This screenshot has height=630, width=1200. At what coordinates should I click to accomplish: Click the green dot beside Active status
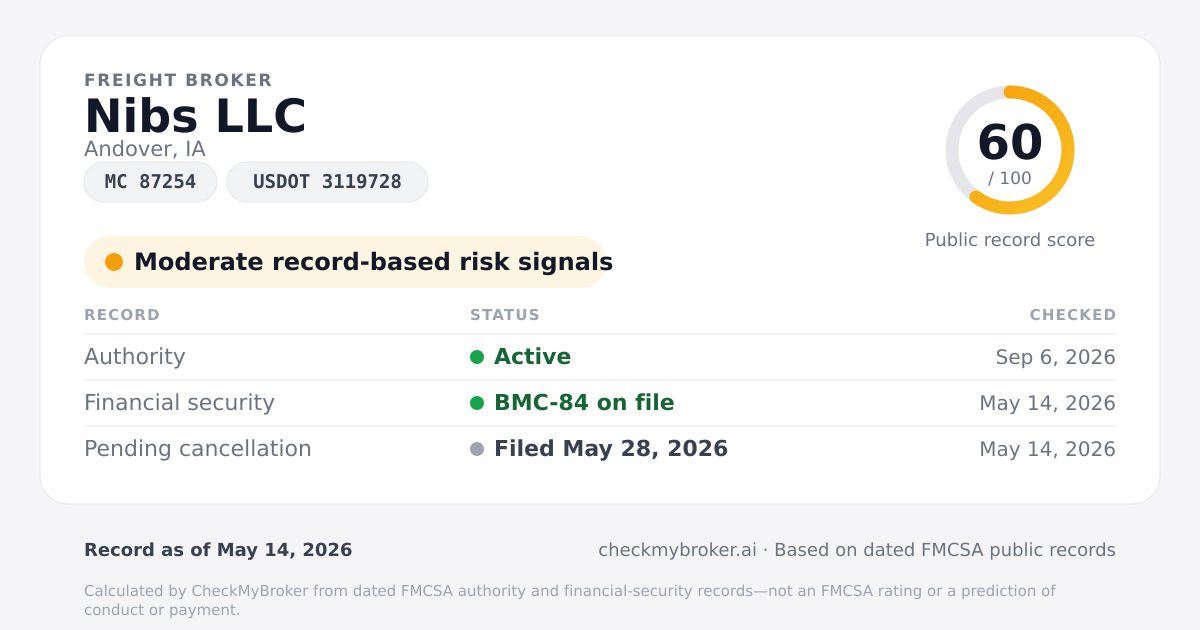(x=477, y=357)
